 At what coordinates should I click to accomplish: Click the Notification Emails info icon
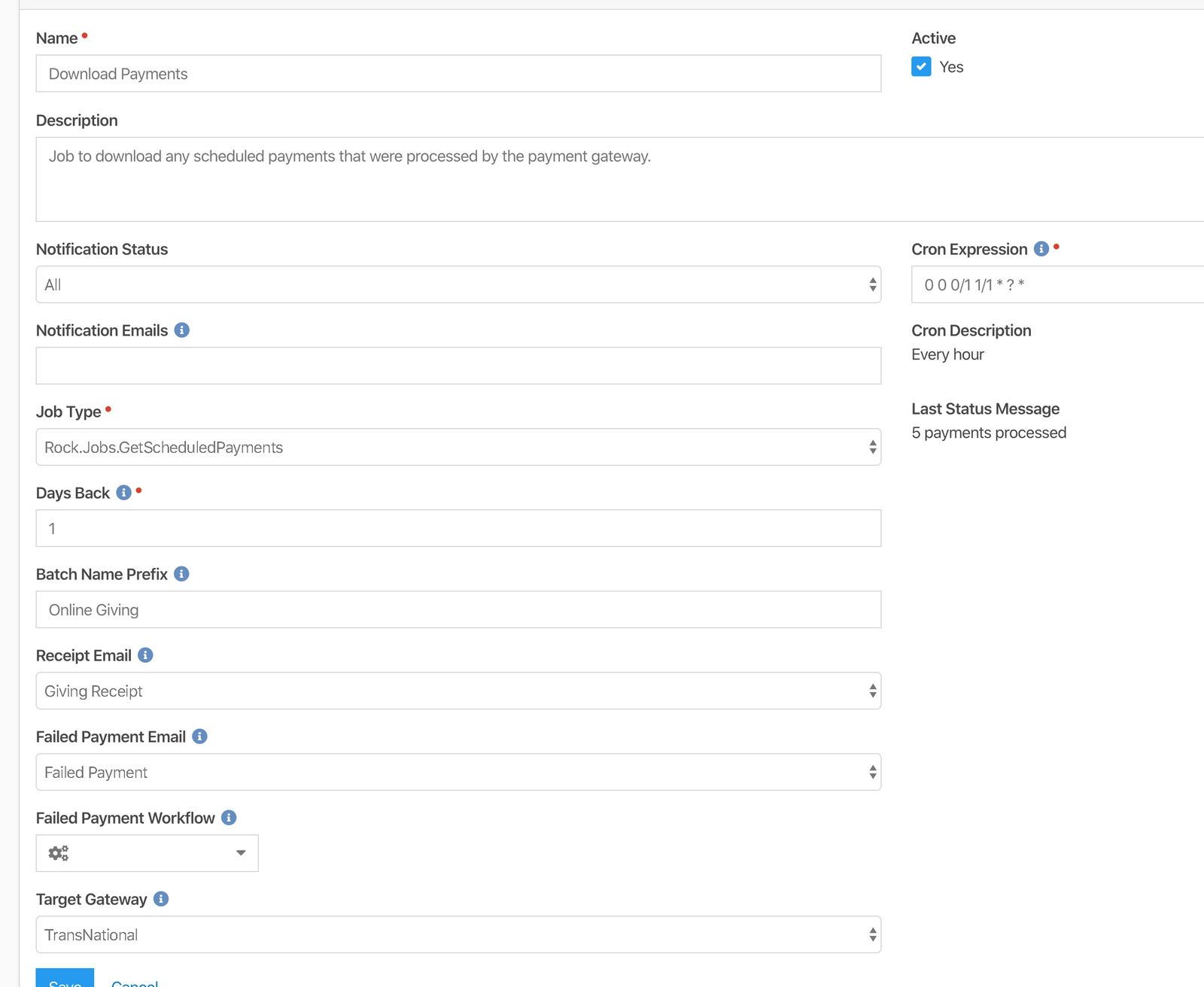[x=181, y=330]
